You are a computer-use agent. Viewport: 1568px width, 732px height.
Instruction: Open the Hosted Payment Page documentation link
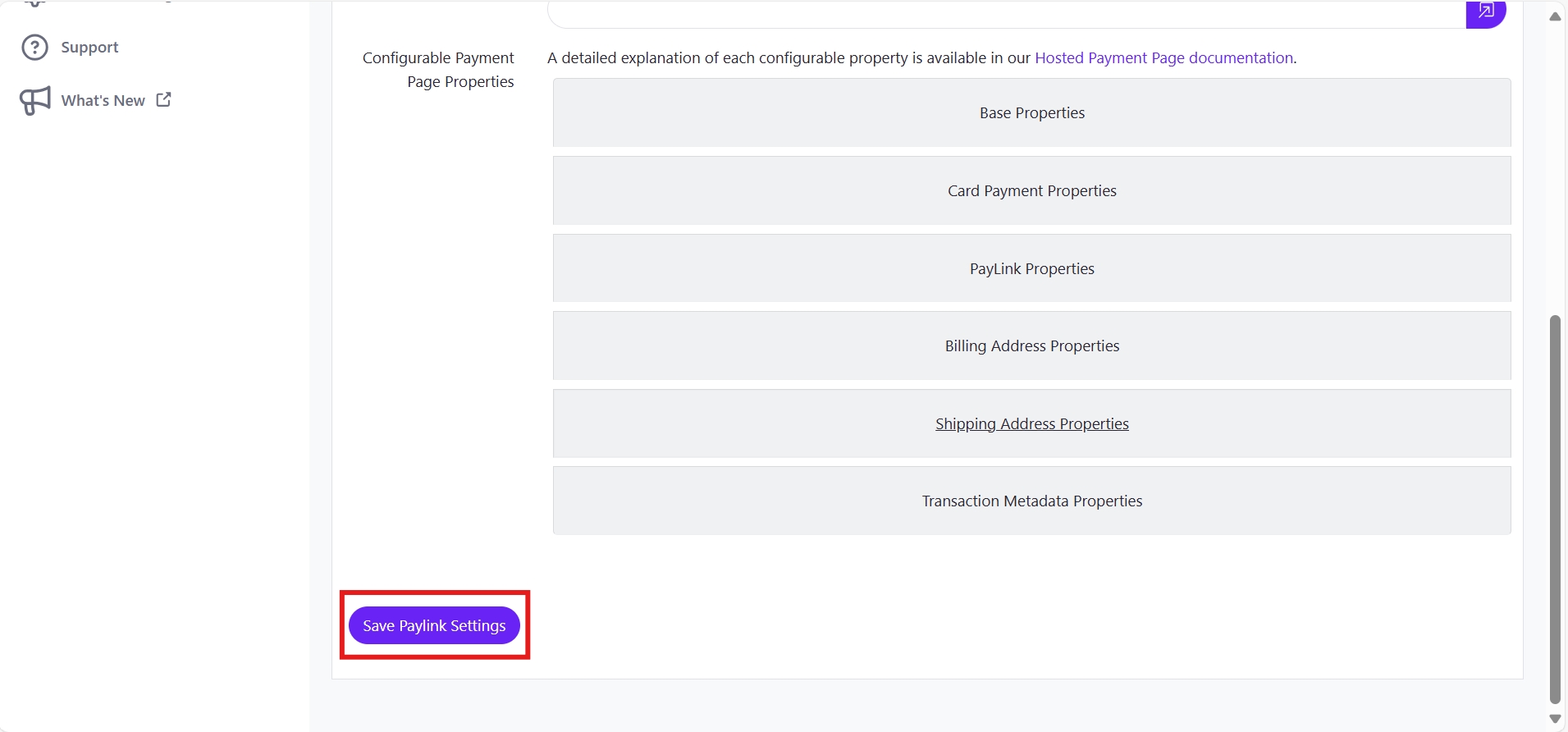click(1163, 57)
